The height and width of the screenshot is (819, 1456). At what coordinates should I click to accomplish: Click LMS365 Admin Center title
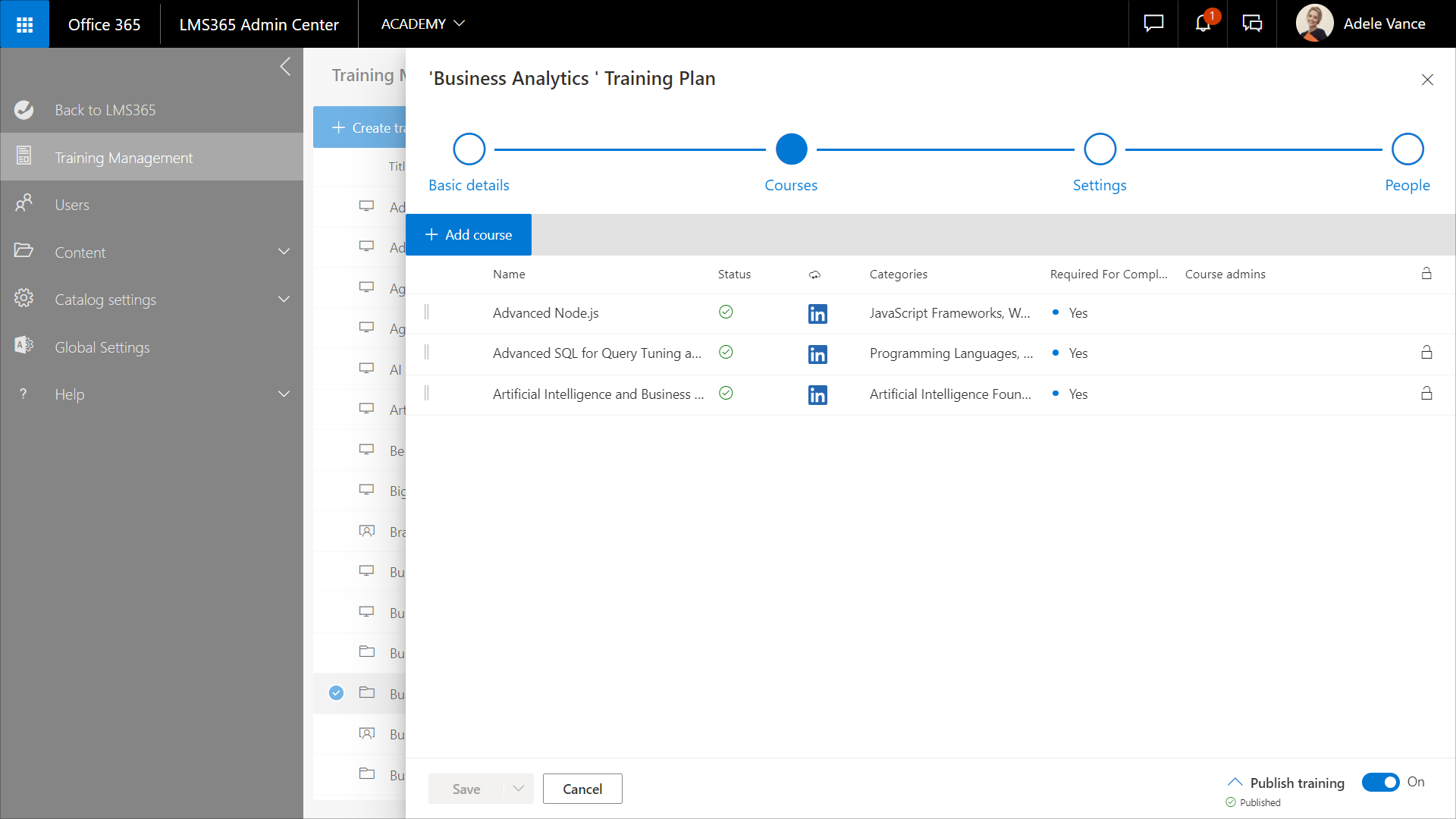259,24
